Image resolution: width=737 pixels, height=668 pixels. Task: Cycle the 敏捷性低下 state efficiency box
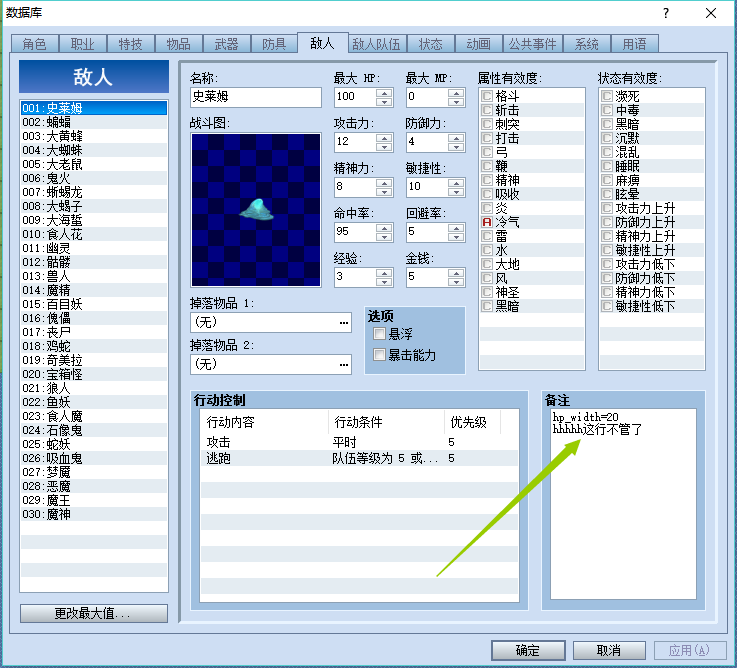607,306
